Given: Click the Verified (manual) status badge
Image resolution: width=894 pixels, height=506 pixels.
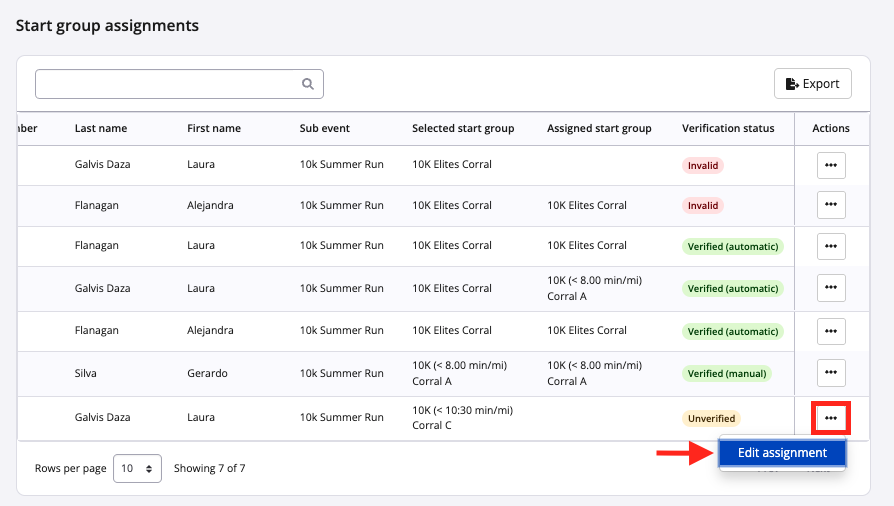Looking at the screenshot, I should [727, 374].
